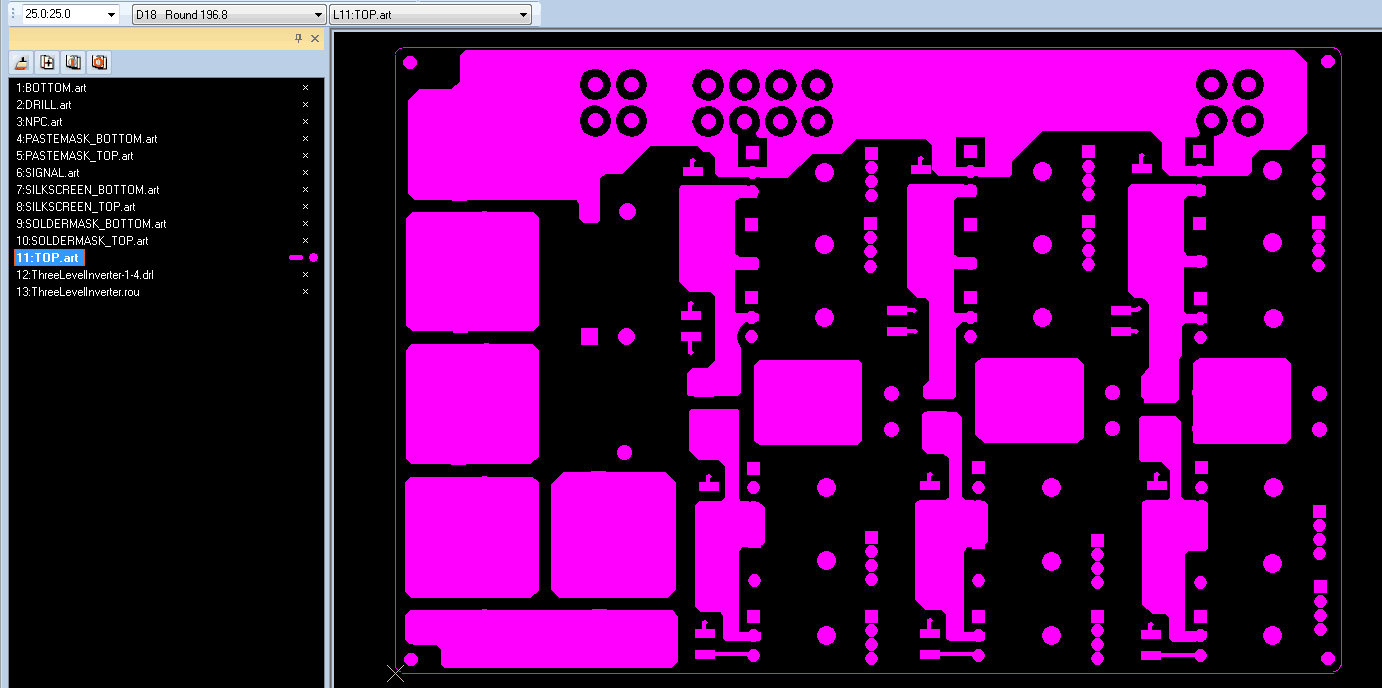Open the D18 Round 196.8 aperture dropdown
The image size is (1382, 688).
point(318,15)
